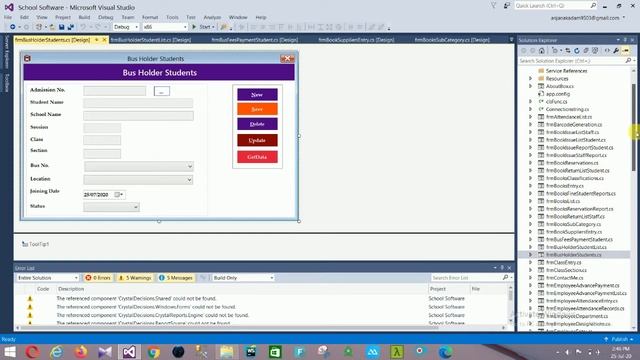Click Solution Explorer vertical scrollbar
Image resolution: width=640 pixels, height=360 pixels.
[633, 127]
